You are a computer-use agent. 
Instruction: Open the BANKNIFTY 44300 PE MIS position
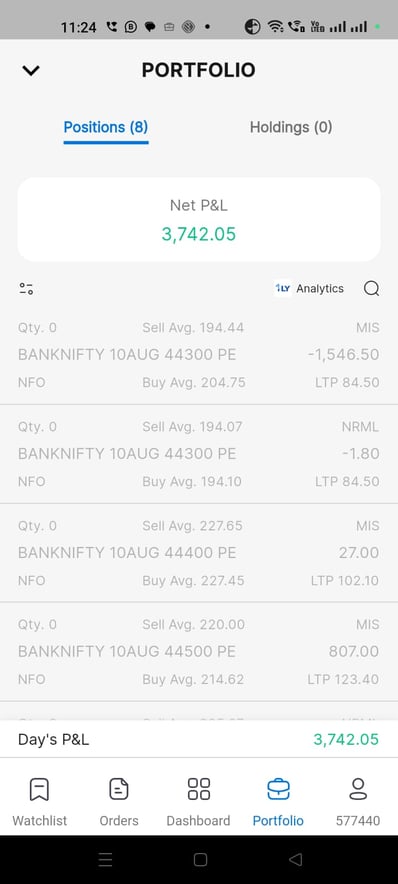[x=199, y=355]
